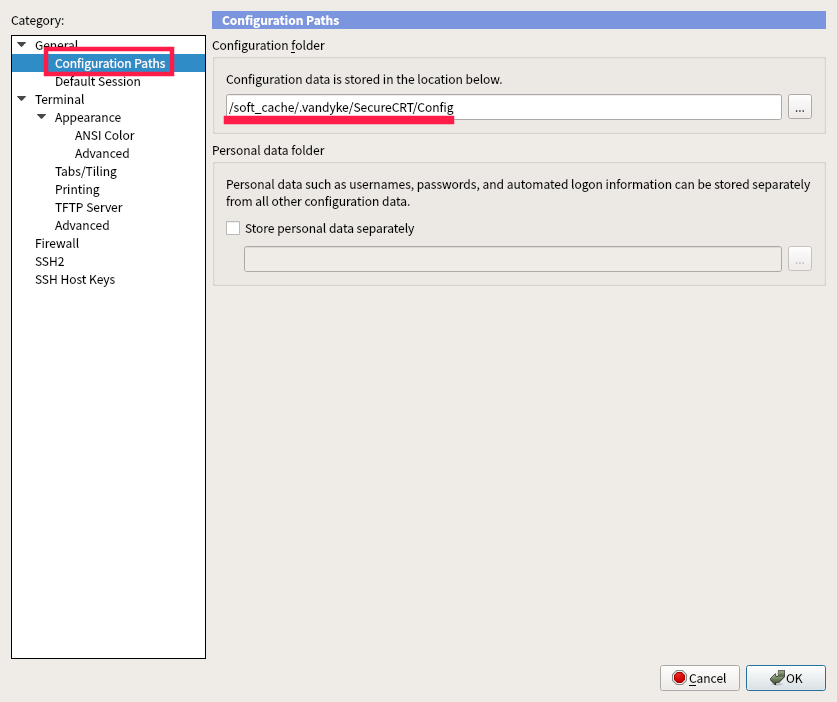The height and width of the screenshot is (702, 837).
Task: Select the SSH2 category
Action: 49,261
